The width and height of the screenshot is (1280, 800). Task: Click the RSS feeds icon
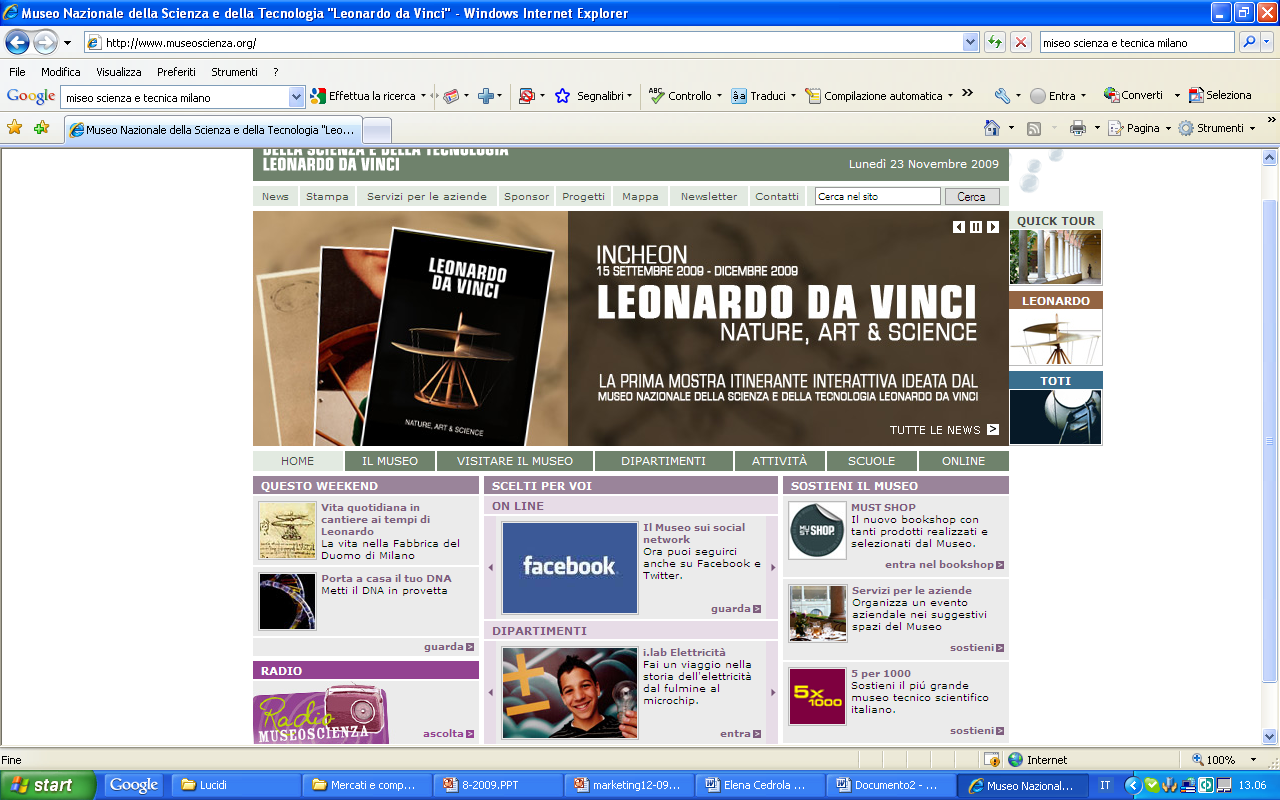pos(1034,128)
